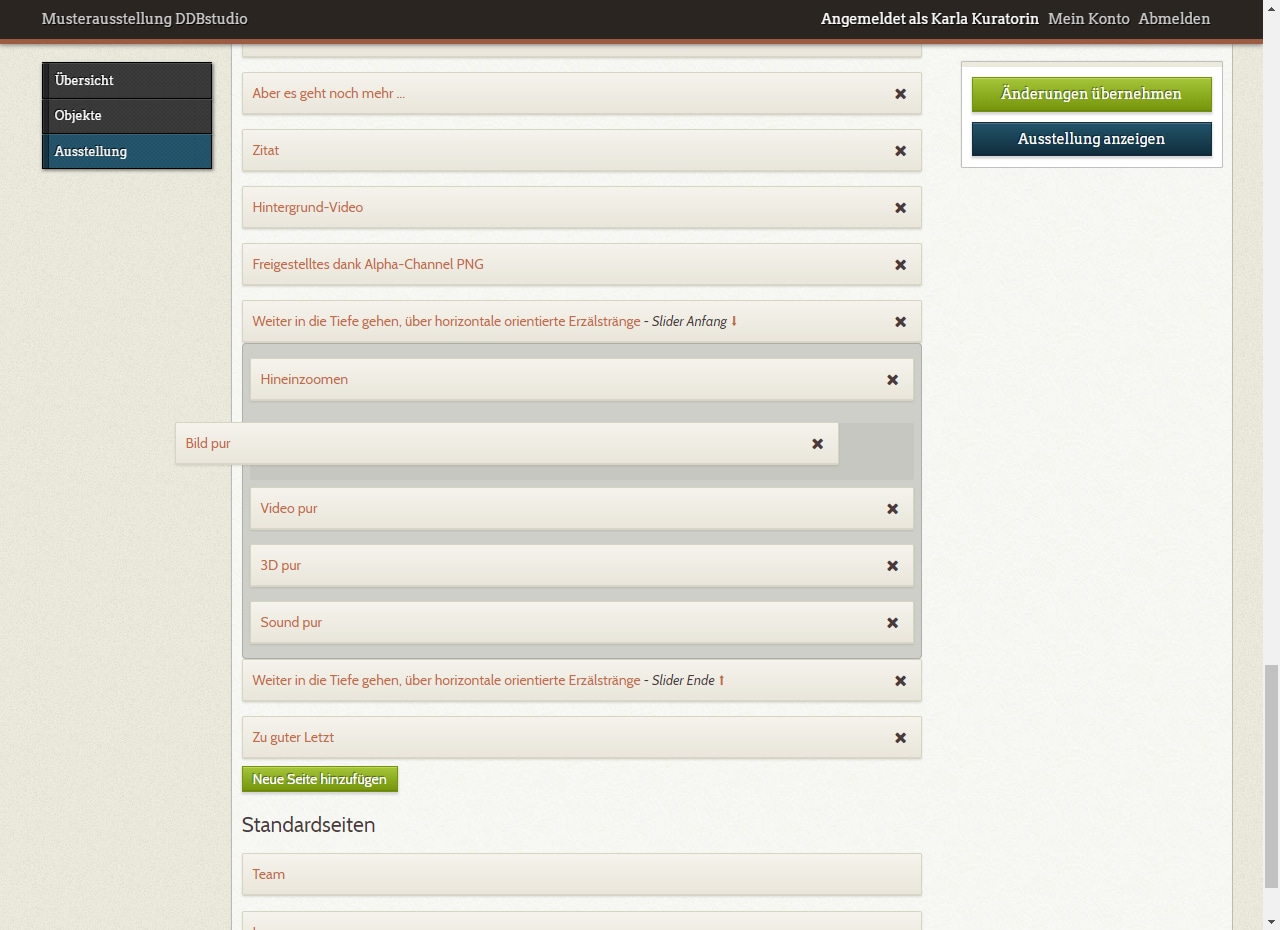Open the Bild pur page
This screenshot has height=930, width=1280.
[x=208, y=444]
